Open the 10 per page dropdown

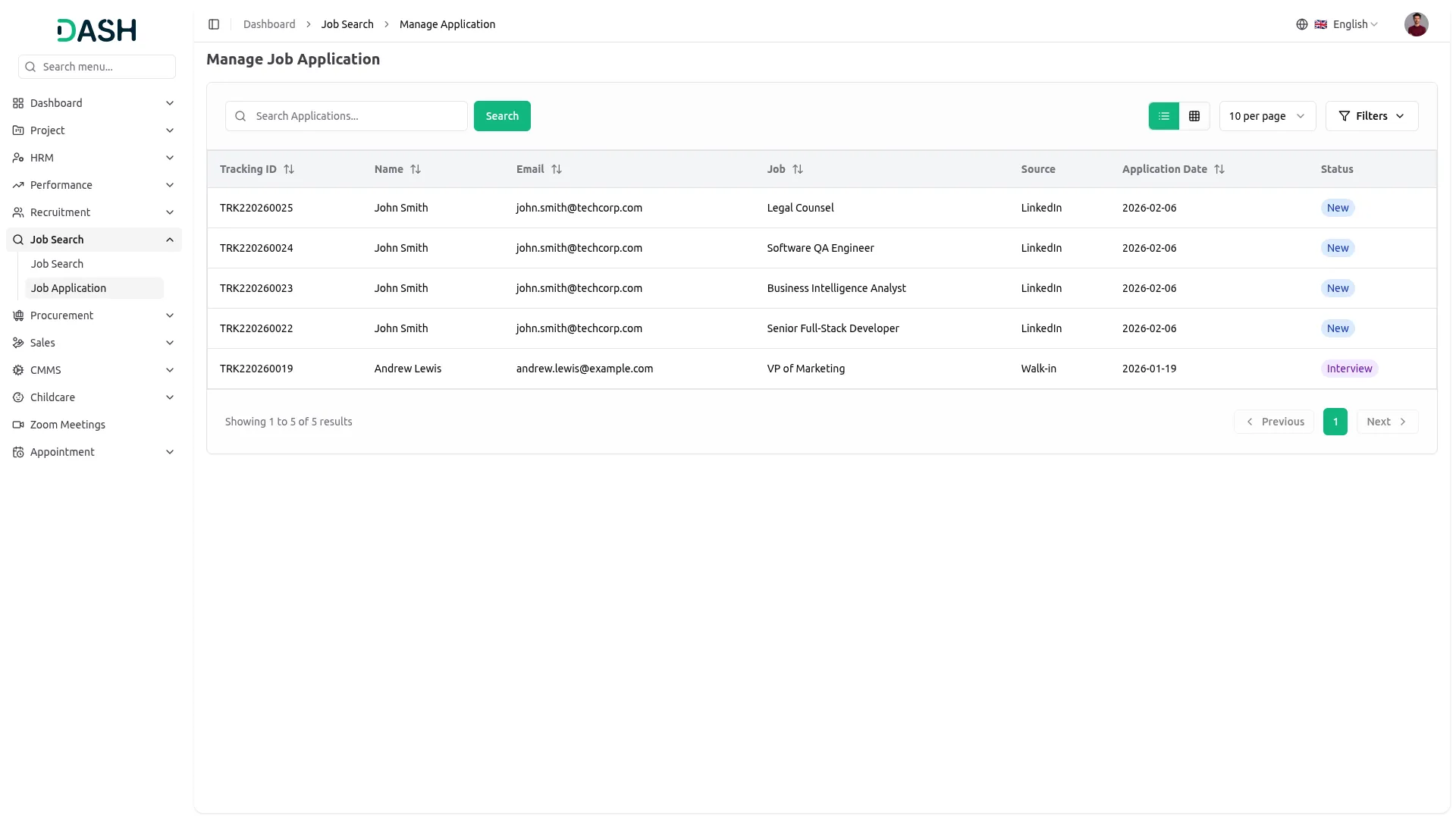(x=1267, y=116)
